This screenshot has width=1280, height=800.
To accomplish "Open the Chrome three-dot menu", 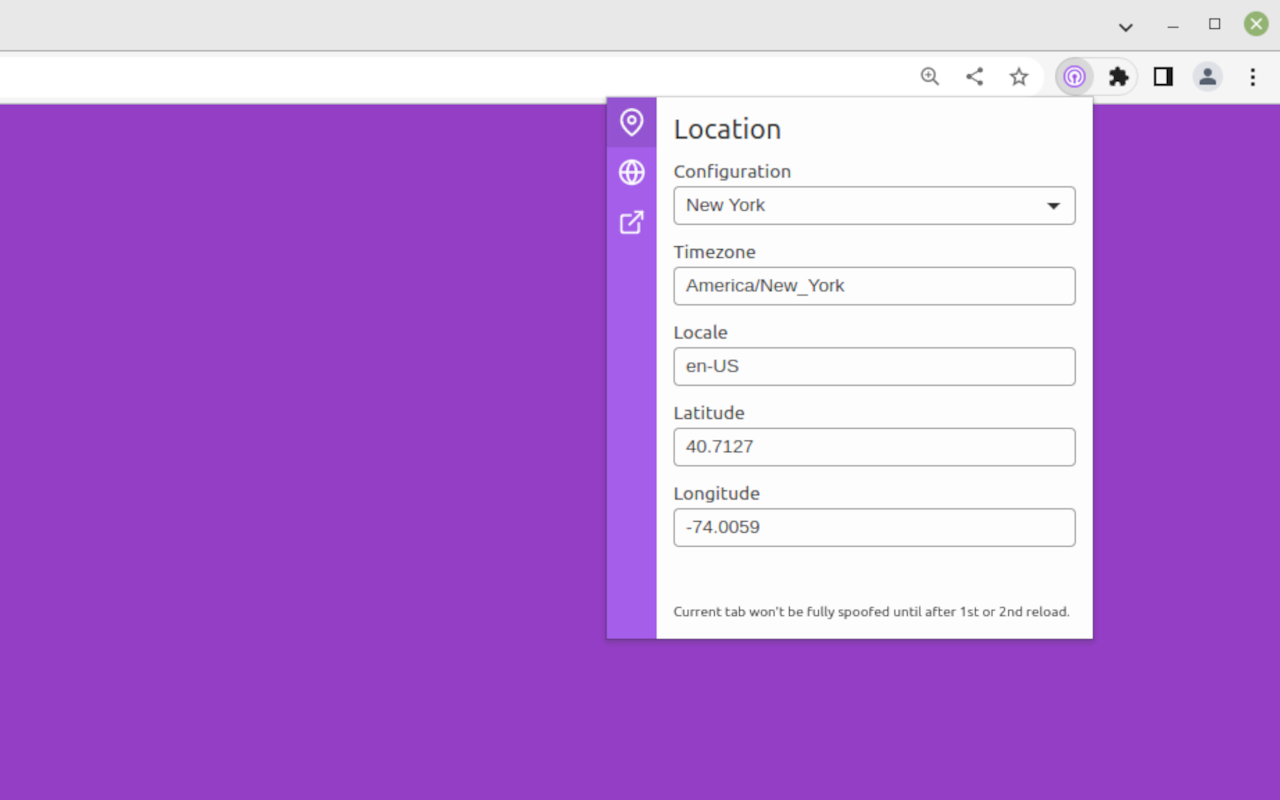I will click(1252, 77).
